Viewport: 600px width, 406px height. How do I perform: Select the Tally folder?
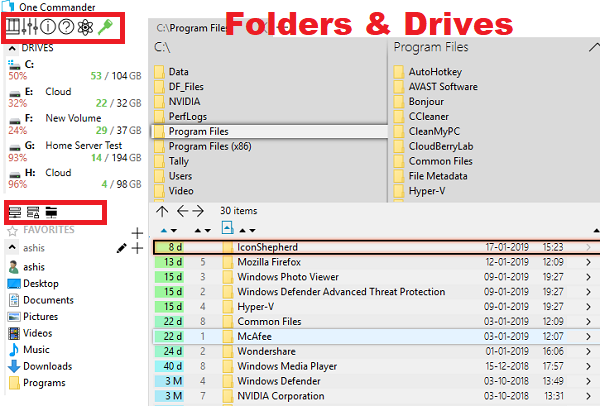pyautogui.click(x=171, y=161)
